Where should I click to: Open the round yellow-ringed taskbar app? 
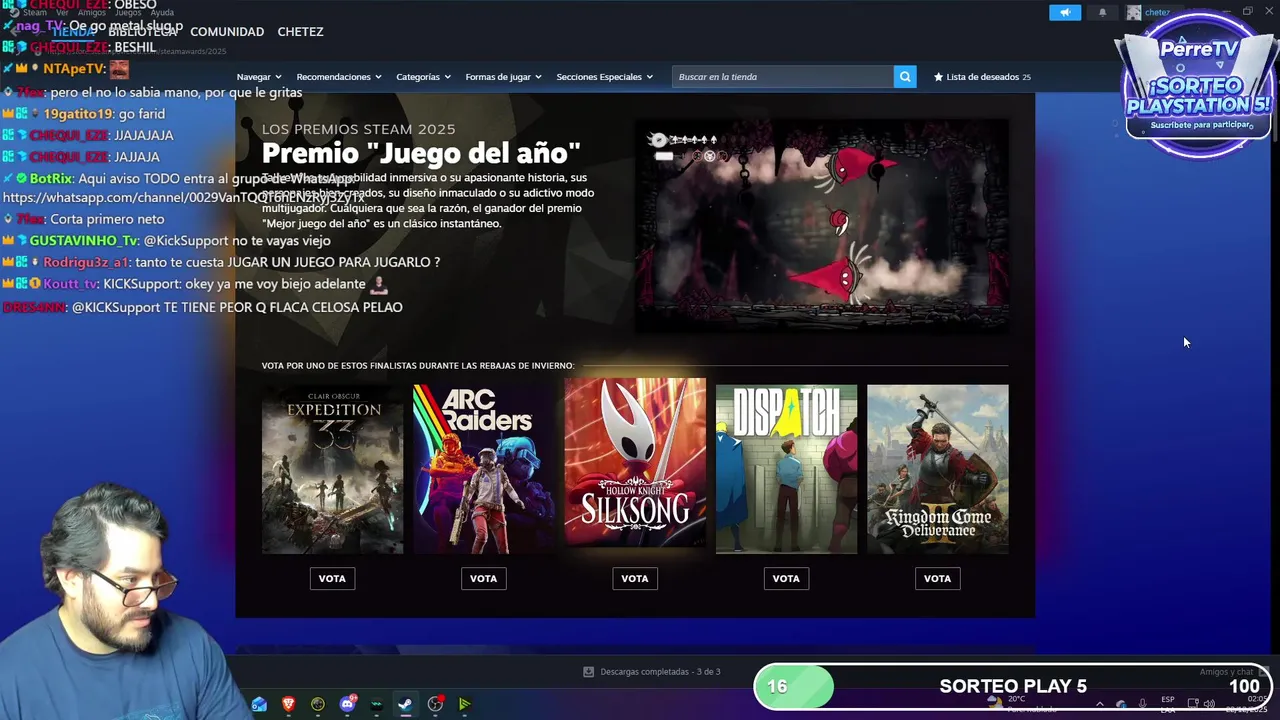click(x=318, y=704)
